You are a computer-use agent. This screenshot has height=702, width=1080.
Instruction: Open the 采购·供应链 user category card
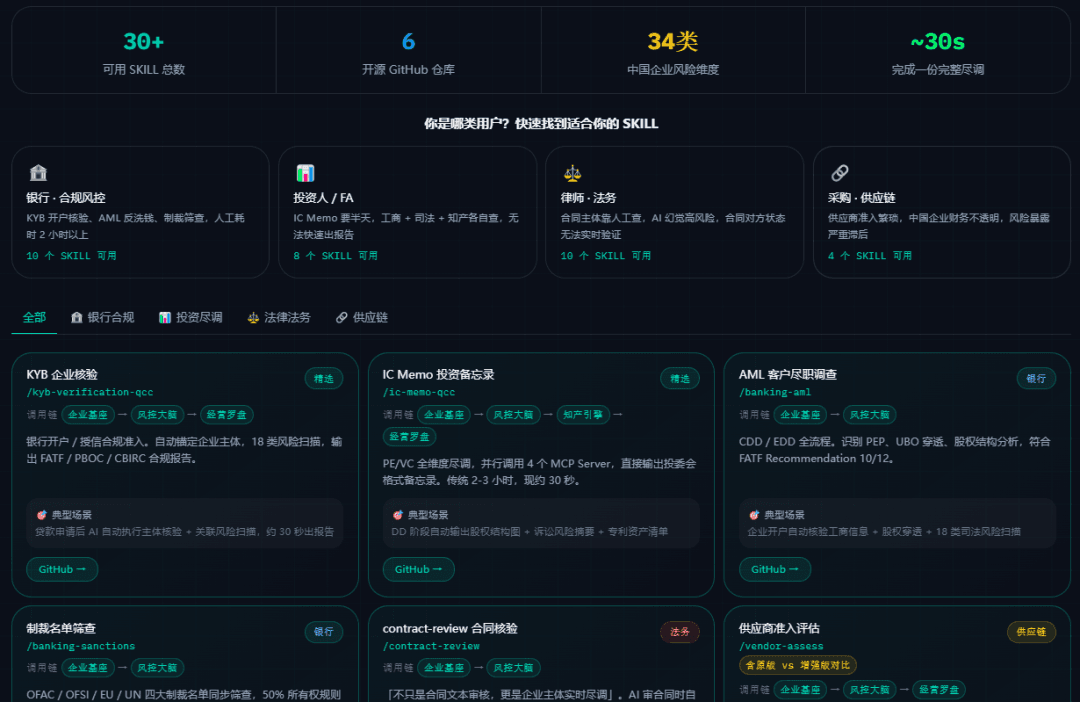pyautogui.click(x=942, y=212)
